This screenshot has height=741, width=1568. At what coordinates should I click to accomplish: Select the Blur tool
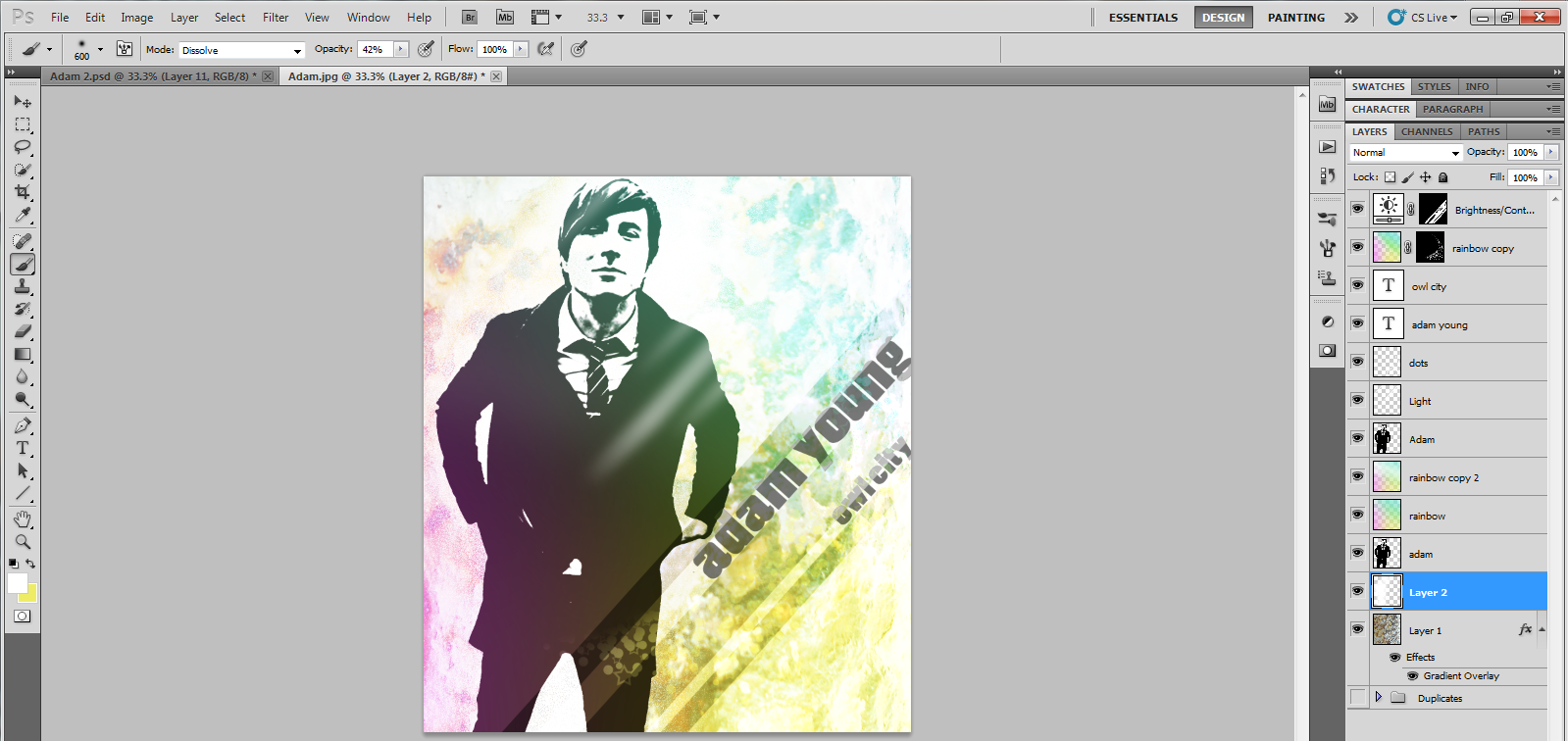23,376
